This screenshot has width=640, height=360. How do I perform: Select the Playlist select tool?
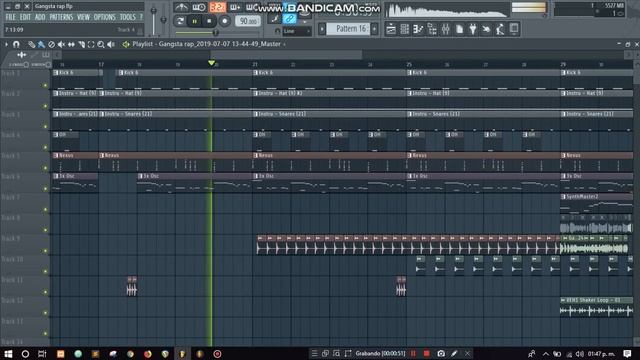pos(91,44)
